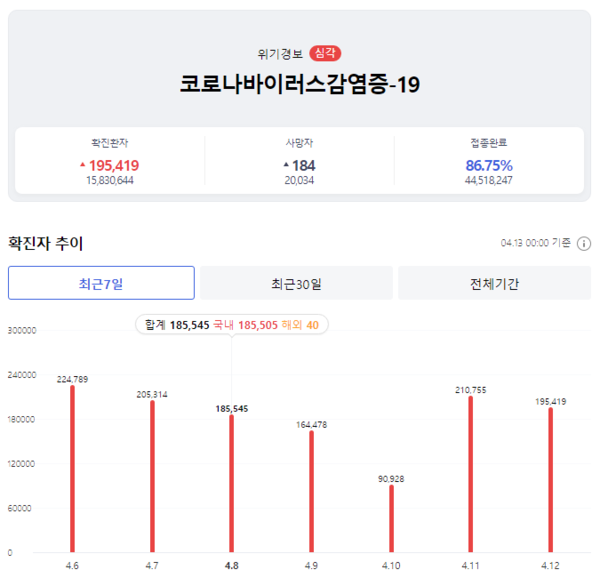Click the cumulative deaths count 20,034
The width and height of the screenshot is (600, 578).
(x=299, y=180)
